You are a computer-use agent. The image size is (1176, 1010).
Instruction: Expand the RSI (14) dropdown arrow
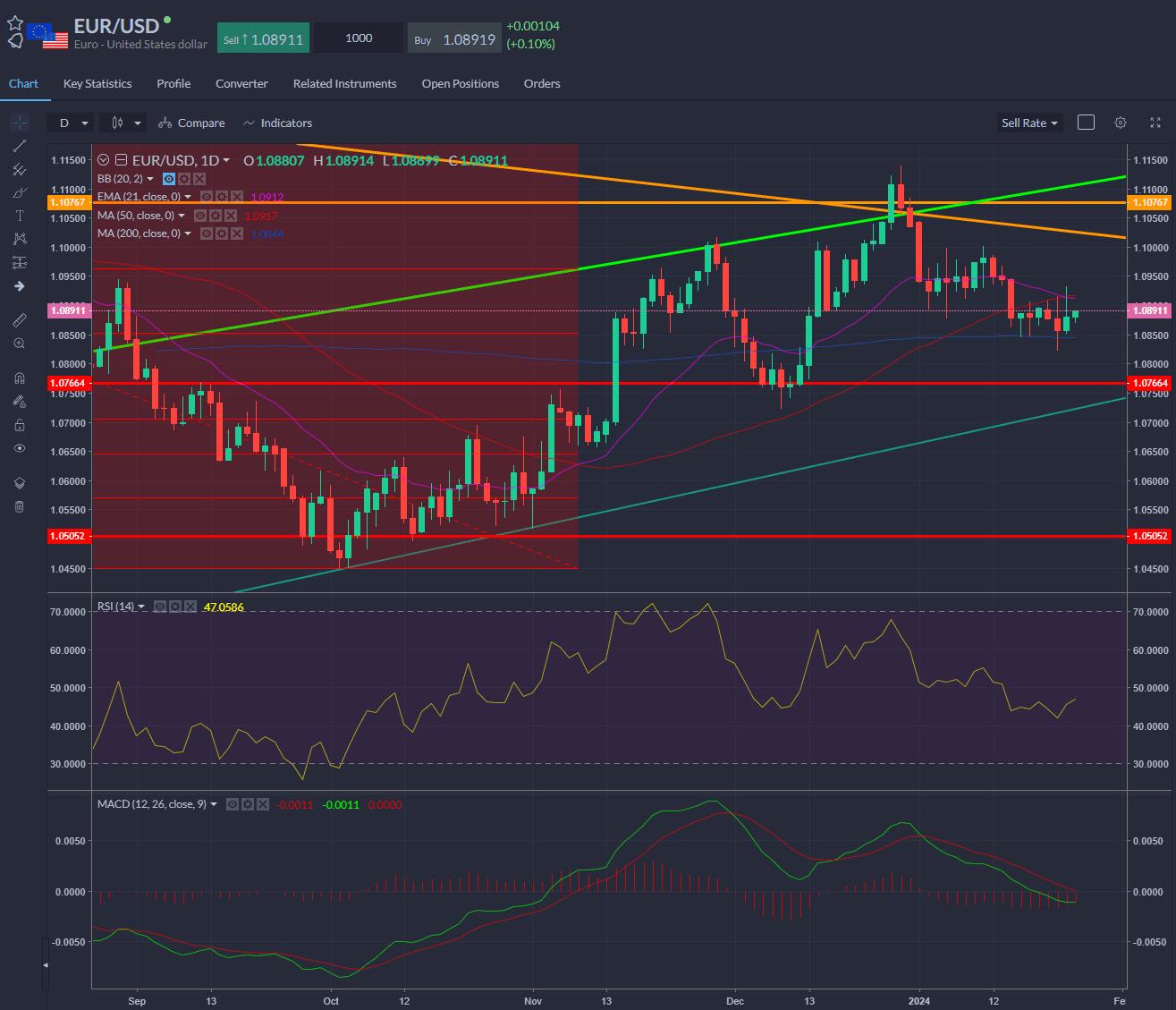point(142,607)
